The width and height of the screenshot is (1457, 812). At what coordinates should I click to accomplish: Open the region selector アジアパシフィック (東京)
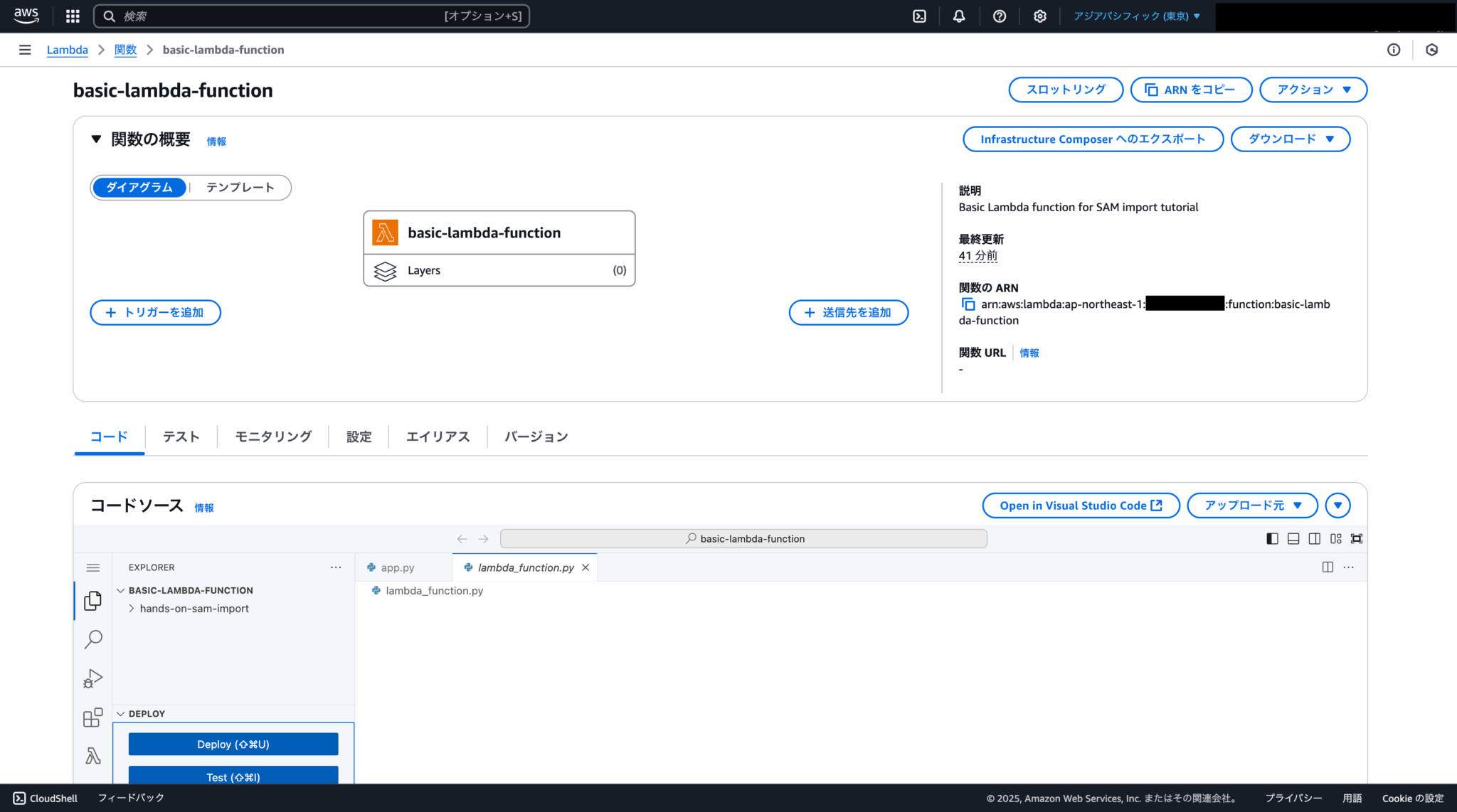coord(1137,16)
